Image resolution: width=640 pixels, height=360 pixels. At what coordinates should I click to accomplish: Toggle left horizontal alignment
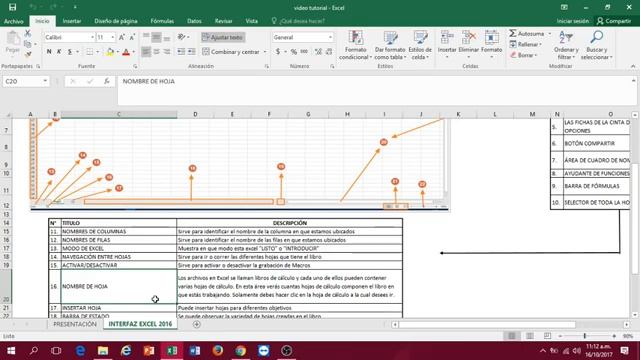(146, 52)
